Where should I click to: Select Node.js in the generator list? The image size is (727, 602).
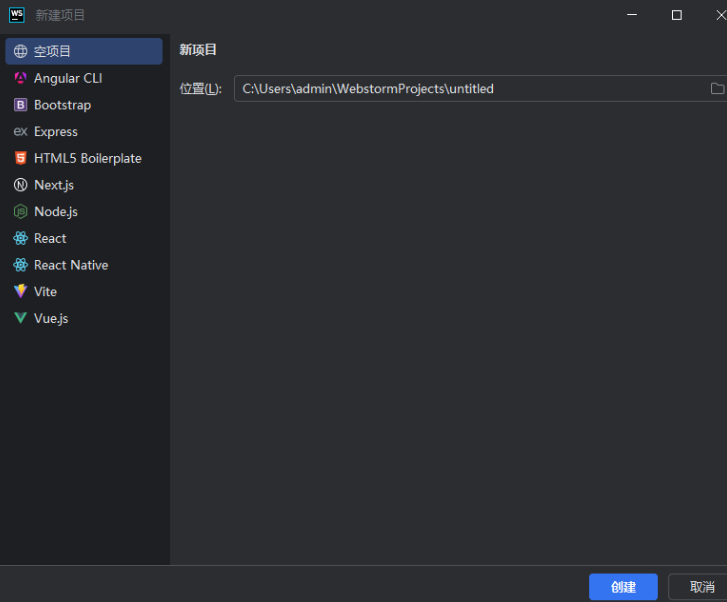84,211
